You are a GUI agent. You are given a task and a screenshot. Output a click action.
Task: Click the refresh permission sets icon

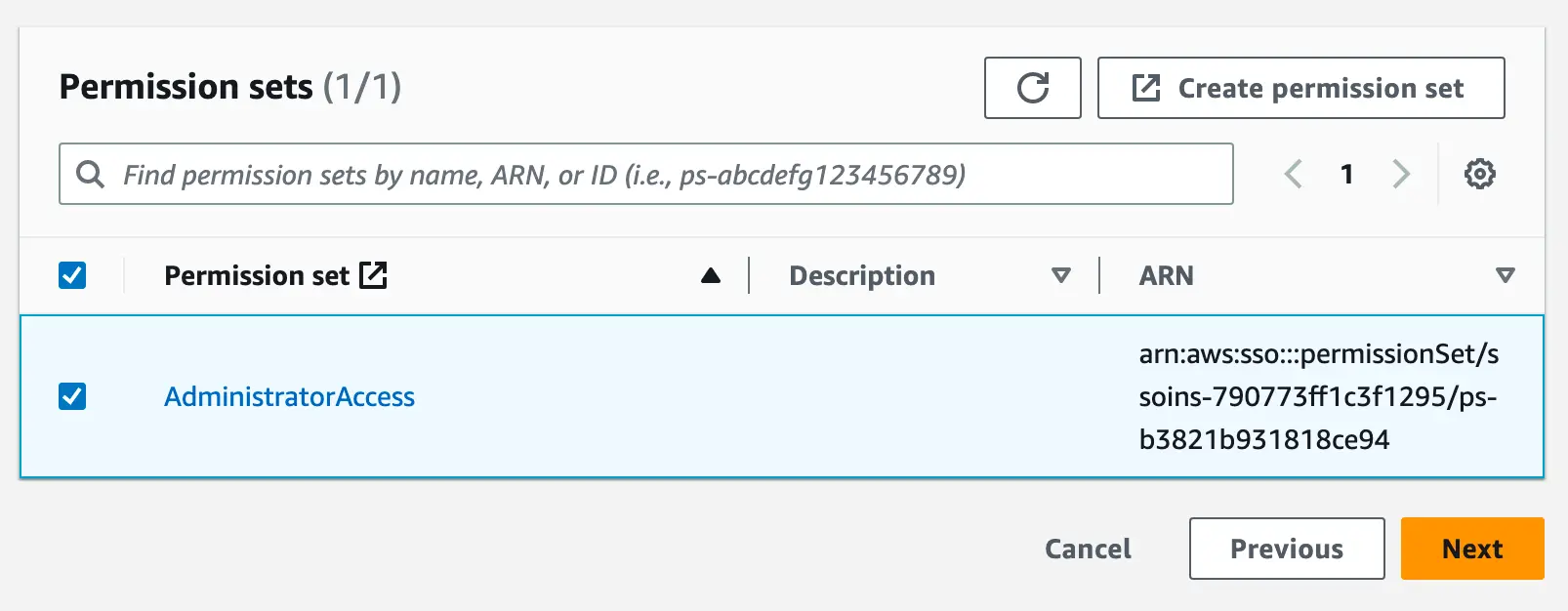pyautogui.click(x=1032, y=88)
